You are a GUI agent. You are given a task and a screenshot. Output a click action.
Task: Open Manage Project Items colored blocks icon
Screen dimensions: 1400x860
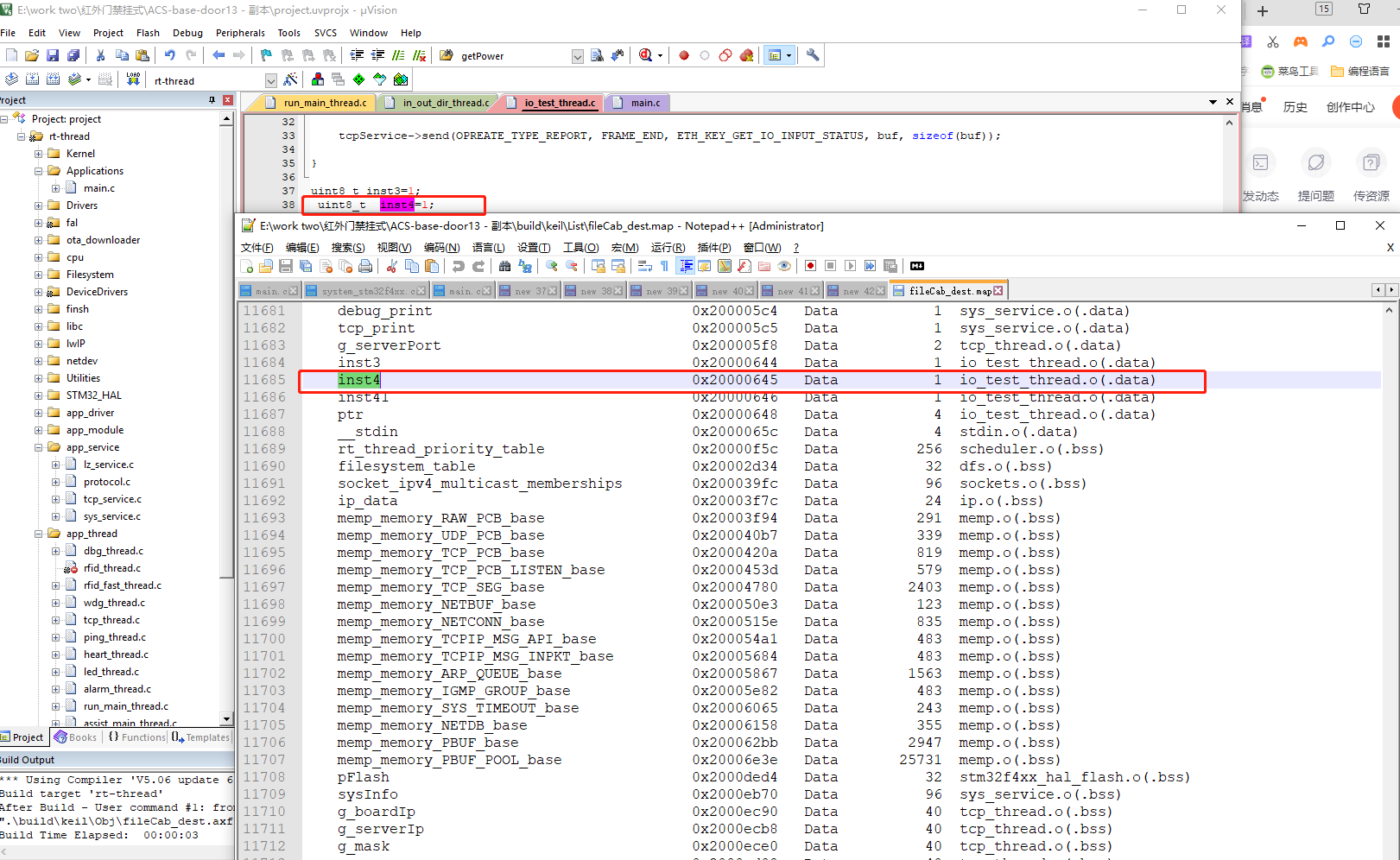point(318,79)
